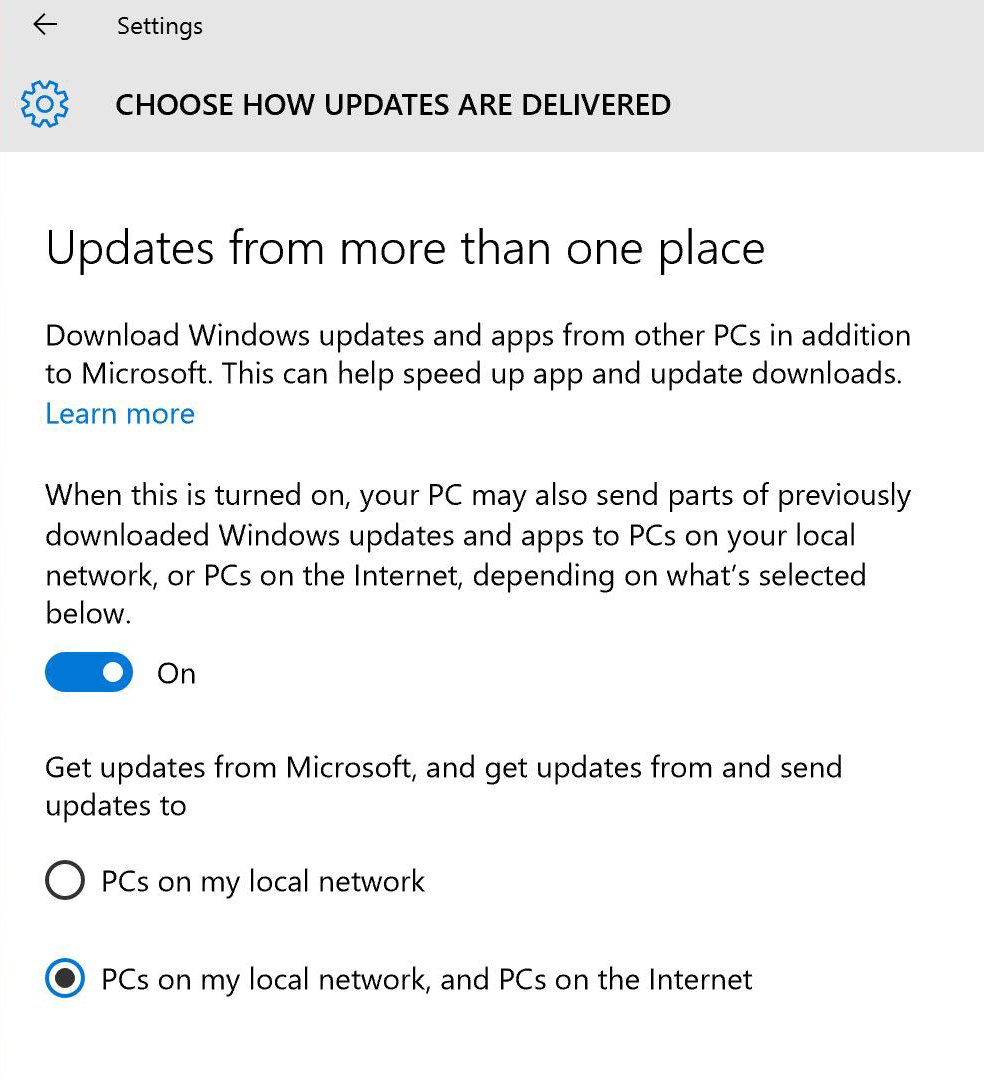Screen dimensions: 984x1080
Task: Click the Settings label in the header
Action: pyautogui.click(x=159, y=25)
